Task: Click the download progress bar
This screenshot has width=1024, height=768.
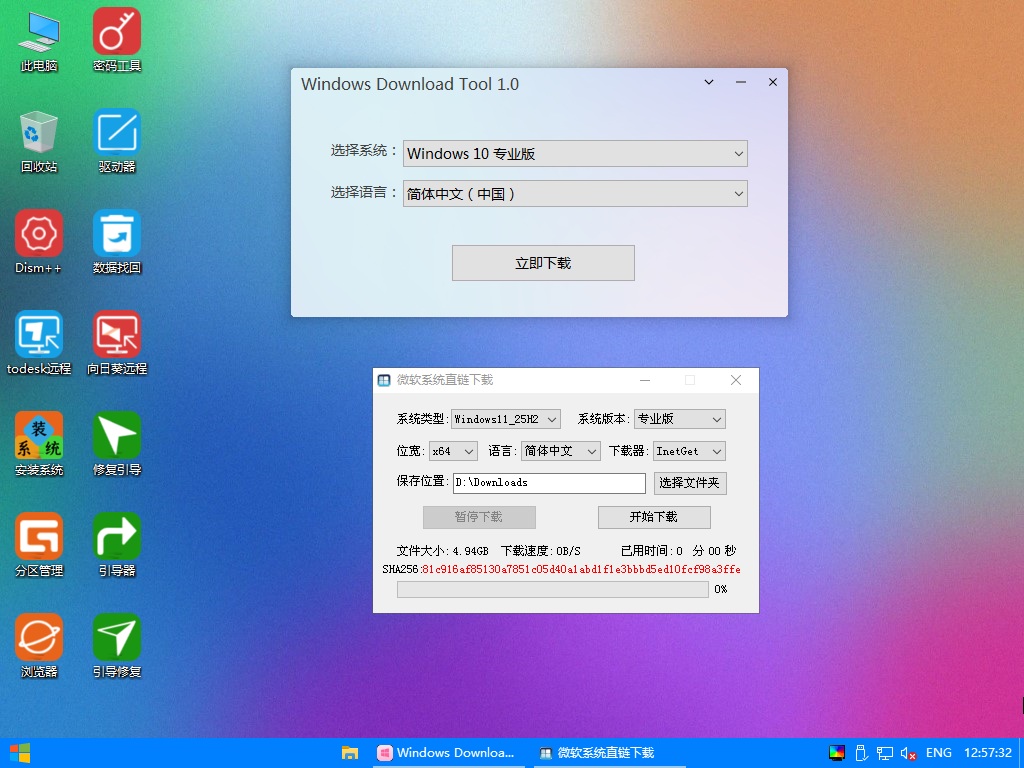Action: coord(552,590)
